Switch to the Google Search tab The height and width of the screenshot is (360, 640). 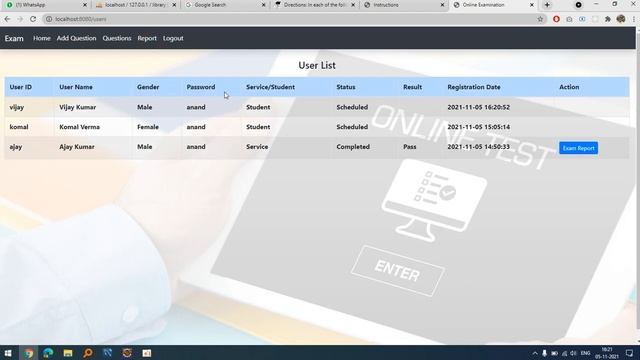(x=224, y=5)
